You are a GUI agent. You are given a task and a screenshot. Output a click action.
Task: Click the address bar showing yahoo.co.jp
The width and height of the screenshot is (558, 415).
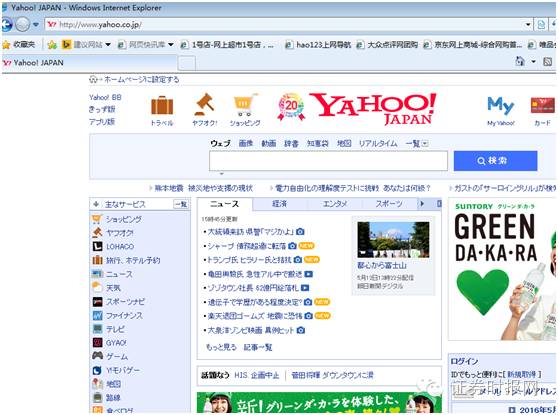[x=285, y=25]
